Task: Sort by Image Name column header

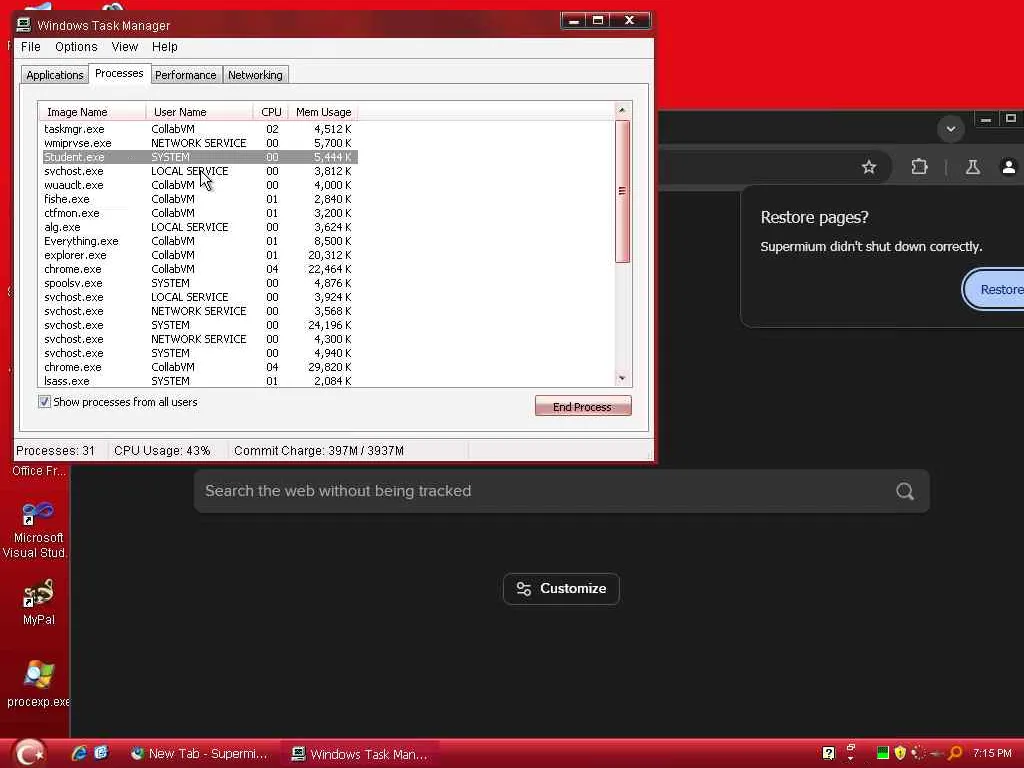Action: pyautogui.click(x=92, y=112)
